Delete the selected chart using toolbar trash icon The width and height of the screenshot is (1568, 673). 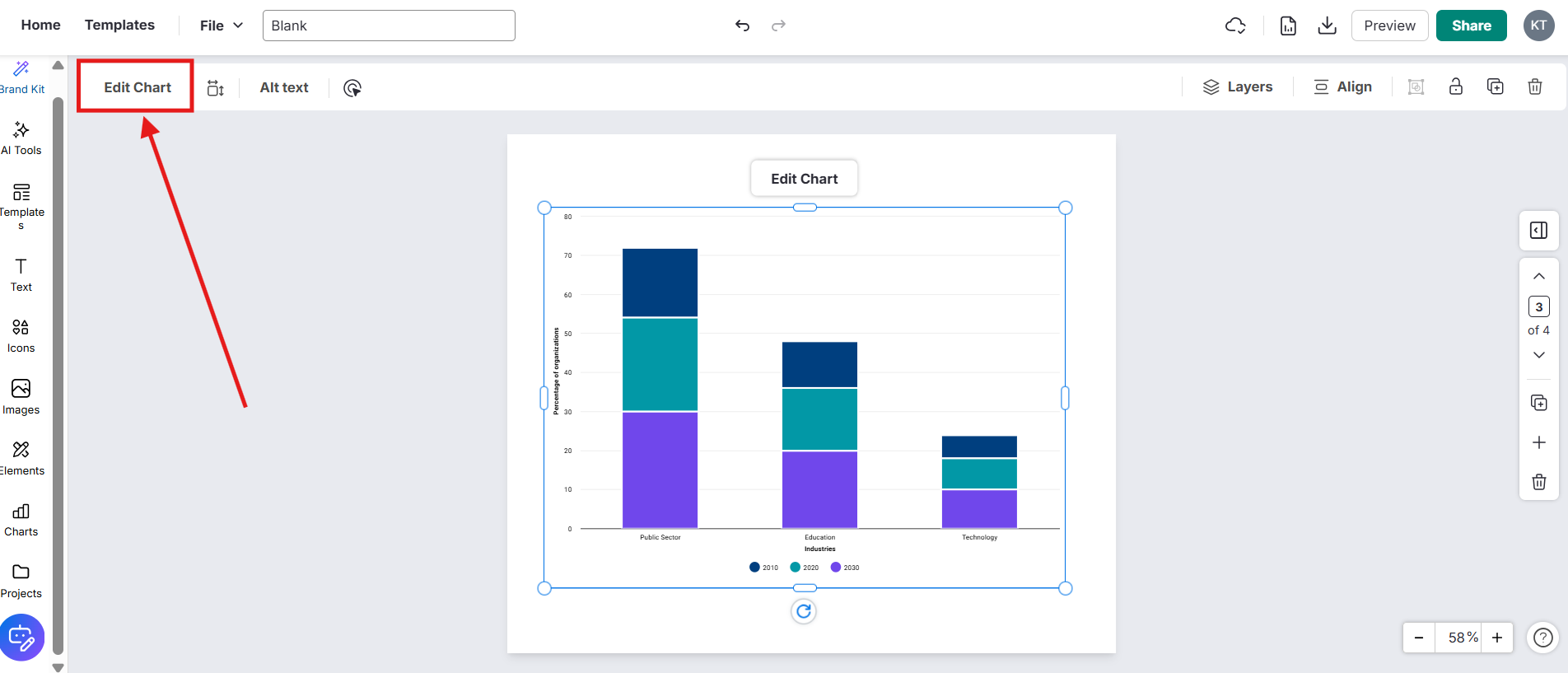coord(1535,87)
